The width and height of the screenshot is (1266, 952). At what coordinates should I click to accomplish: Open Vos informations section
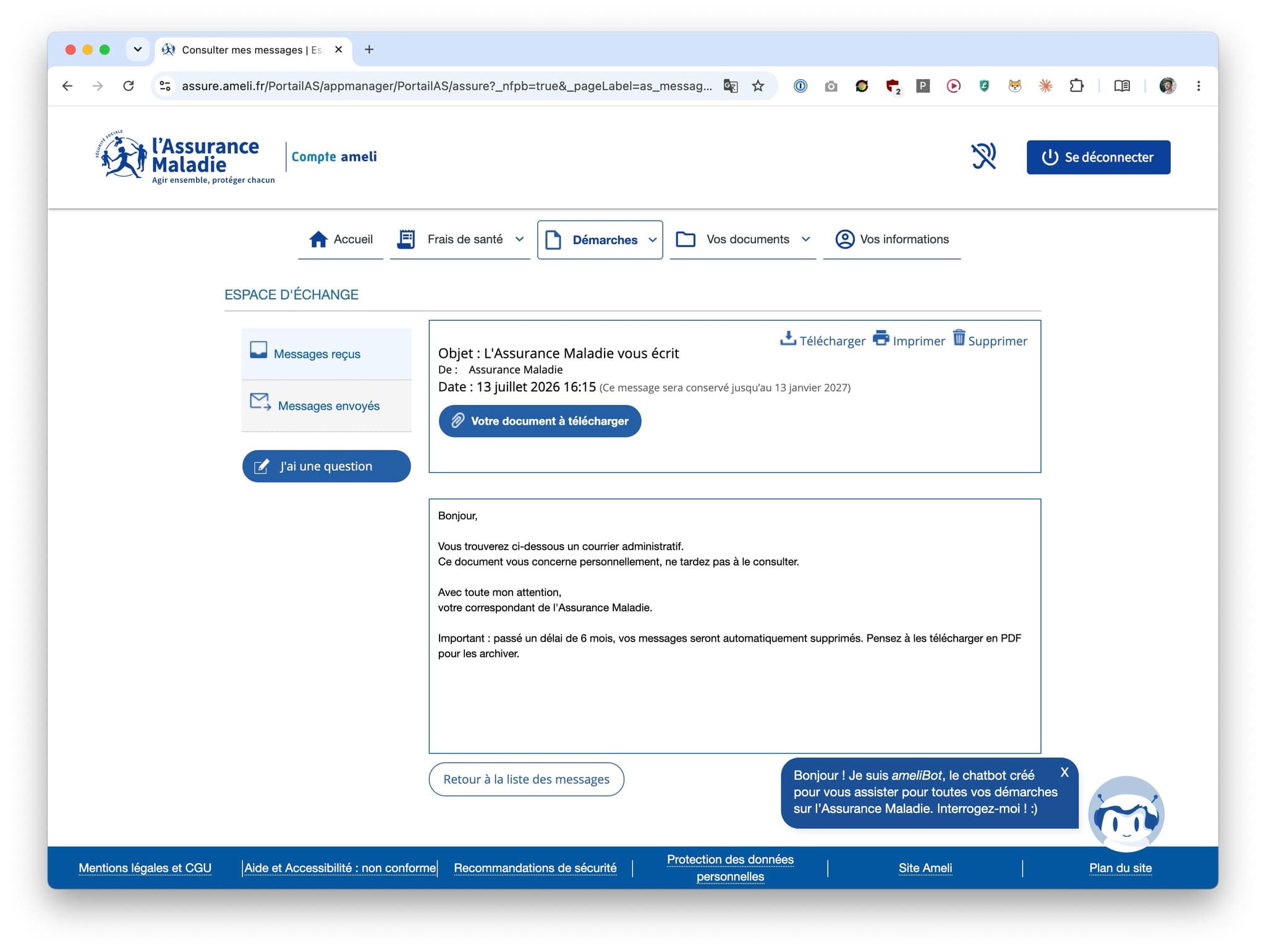click(891, 239)
